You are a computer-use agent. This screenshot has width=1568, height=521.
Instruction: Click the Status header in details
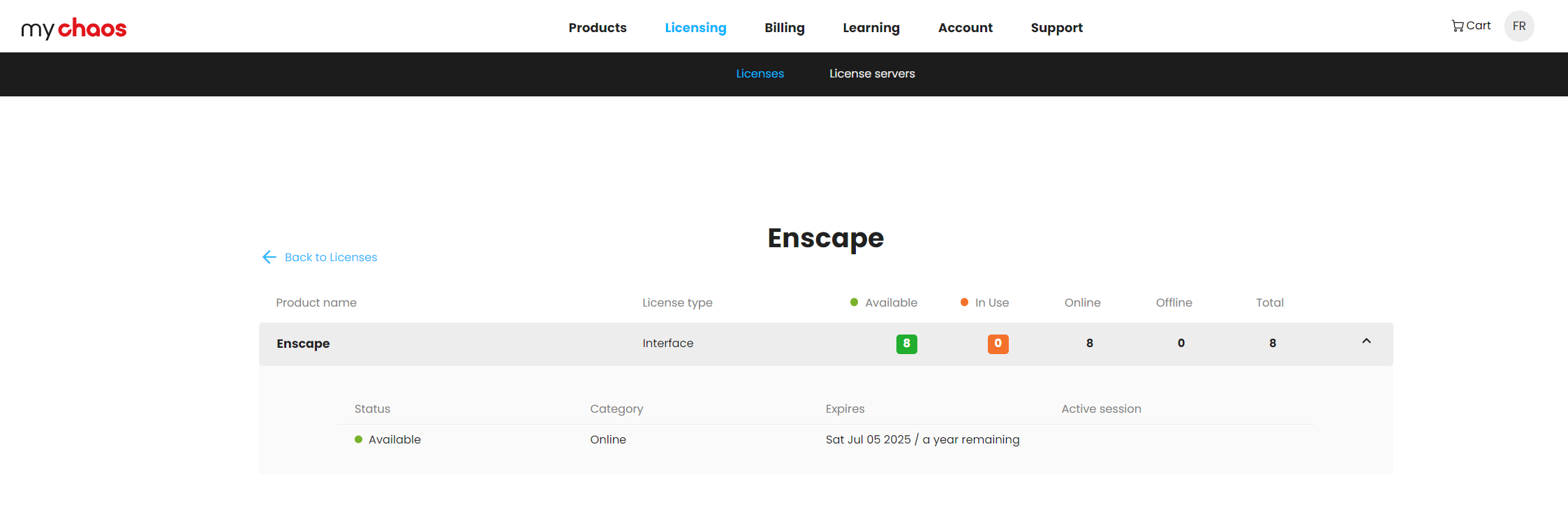[x=372, y=409]
